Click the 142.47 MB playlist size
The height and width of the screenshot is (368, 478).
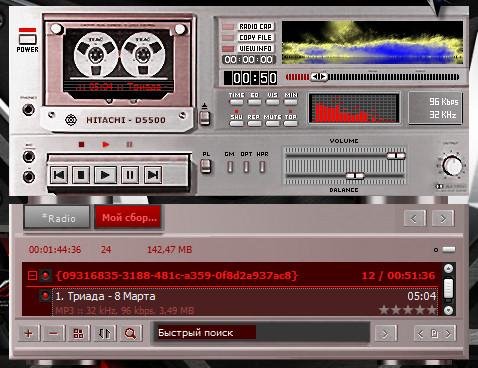(x=170, y=250)
